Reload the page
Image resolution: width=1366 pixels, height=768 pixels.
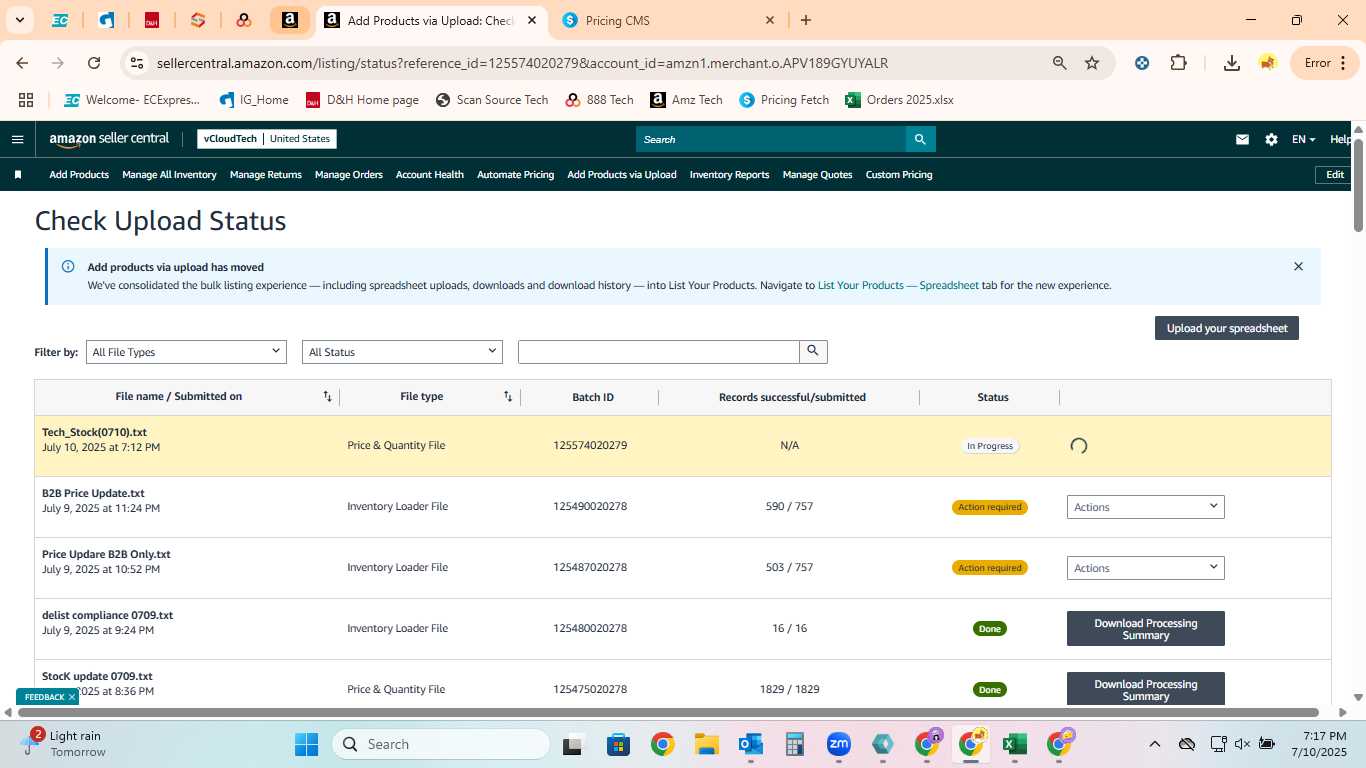94,63
